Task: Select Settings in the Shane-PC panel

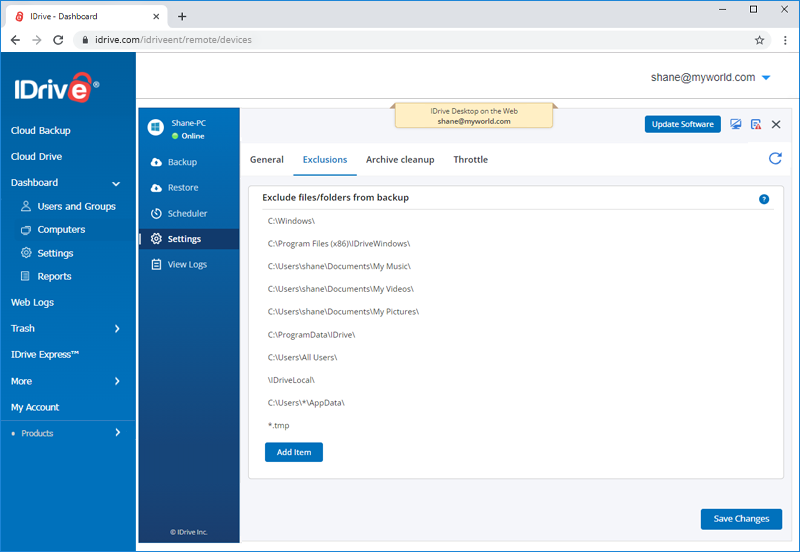Action: click(x=189, y=239)
